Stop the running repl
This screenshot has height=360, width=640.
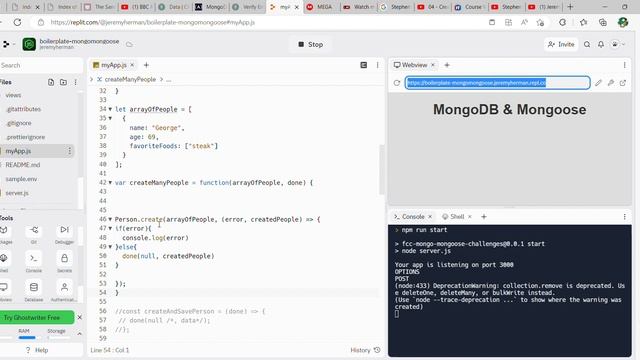311,44
